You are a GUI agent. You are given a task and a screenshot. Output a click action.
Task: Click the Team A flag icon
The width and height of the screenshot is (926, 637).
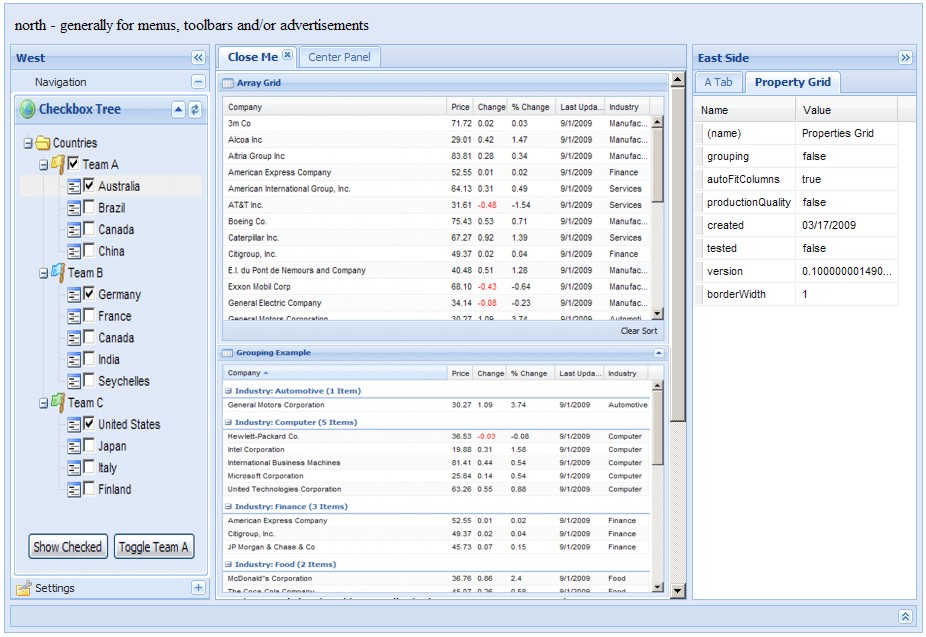click(x=58, y=164)
